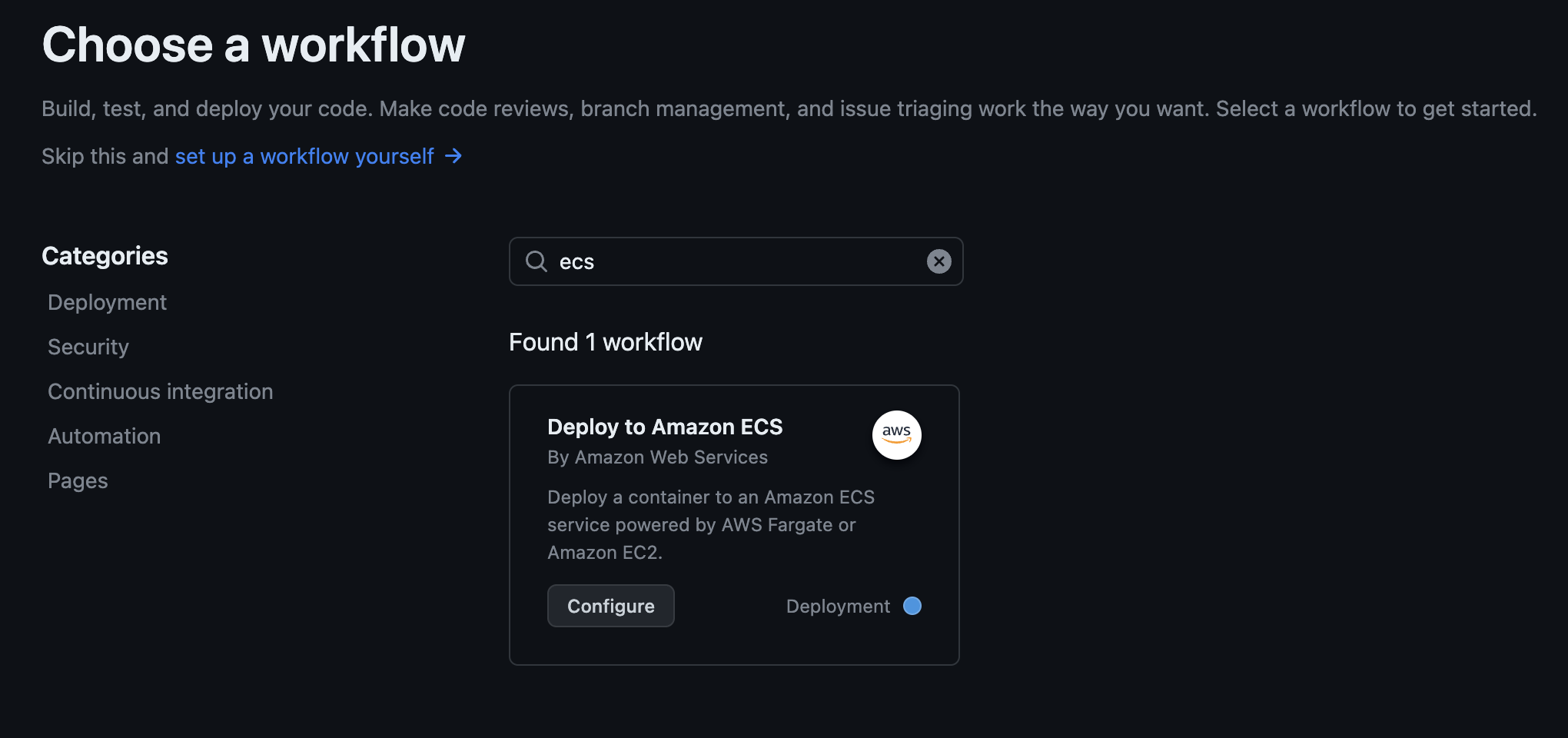This screenshot has height=738, width=1568.
Task: Select the Deployment category
Action: (x=107, y=301)
